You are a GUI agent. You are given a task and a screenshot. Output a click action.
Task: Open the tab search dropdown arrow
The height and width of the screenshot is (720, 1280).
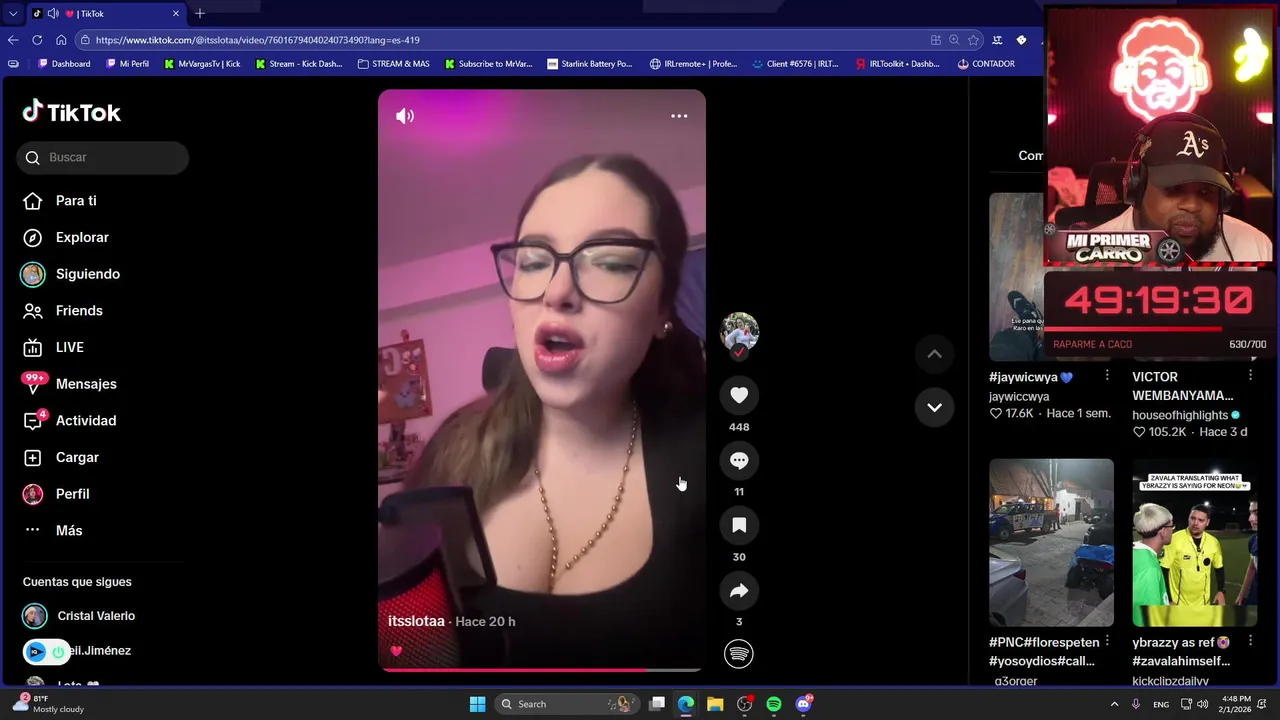(13, 13)
